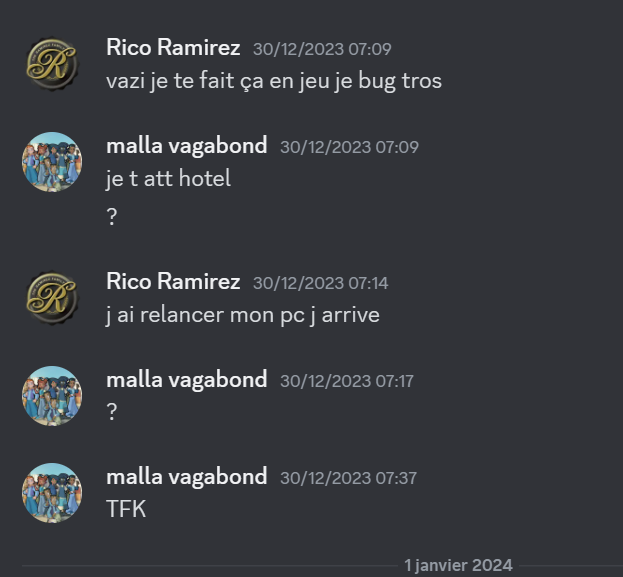Click the '?' message under 'je t att hotel'
The height and width of the screenshot is (577, 623).
pos(112,217)
